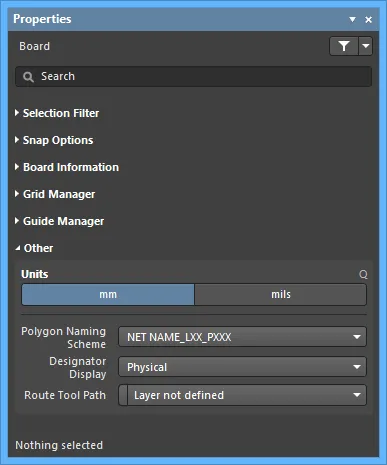Close the Properties panel
The height and width of the screenshot is (465, 387).
368,20
